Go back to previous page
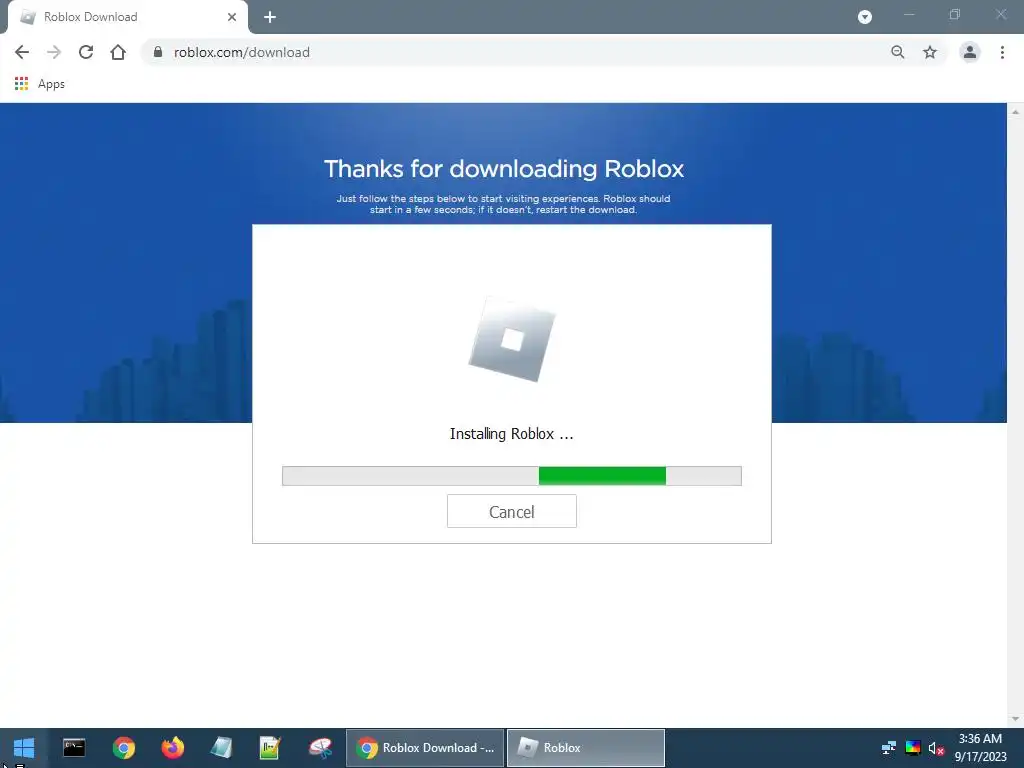 click(22, 52)
